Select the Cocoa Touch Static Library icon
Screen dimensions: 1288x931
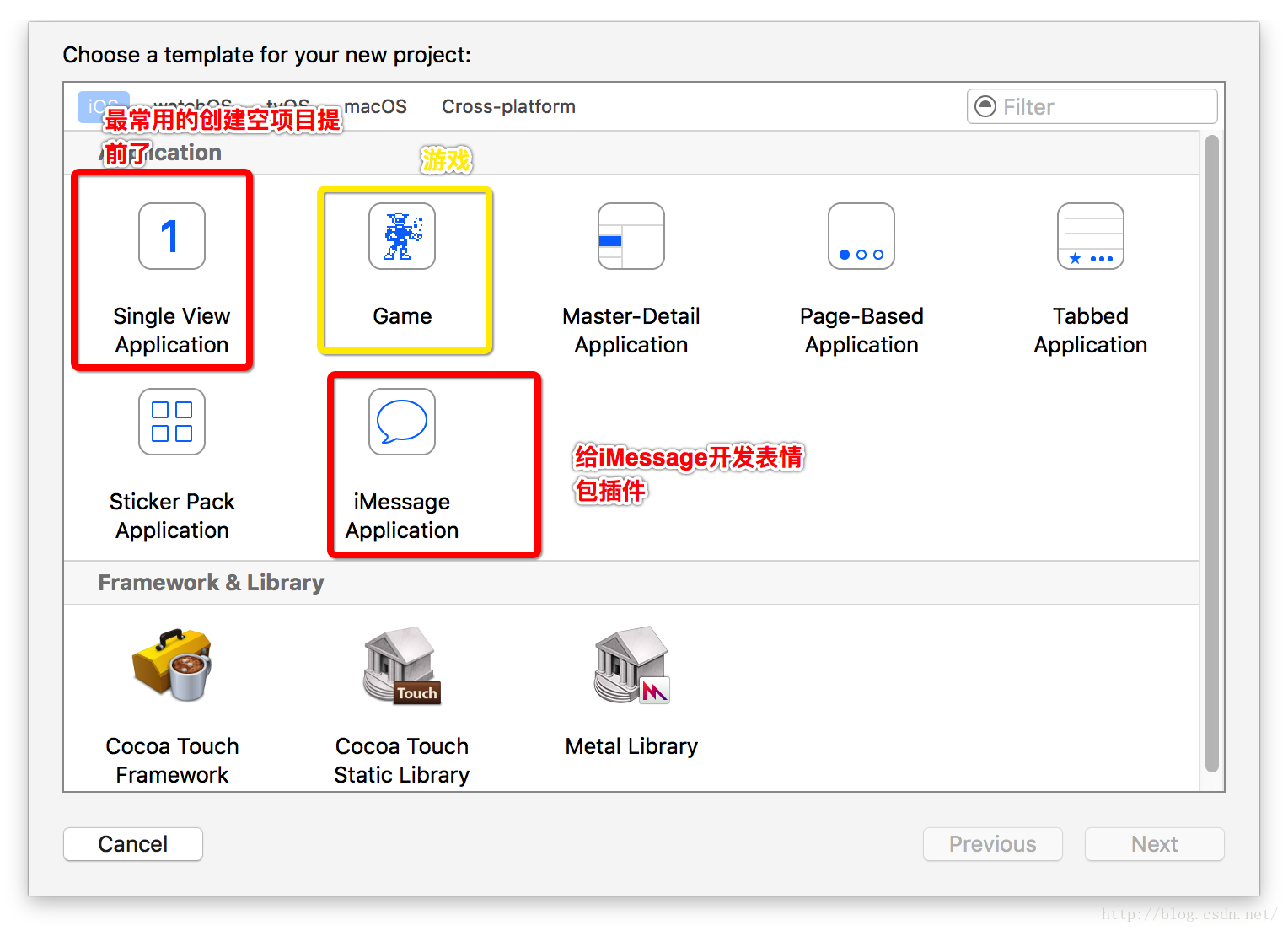(x=402, y=665)
